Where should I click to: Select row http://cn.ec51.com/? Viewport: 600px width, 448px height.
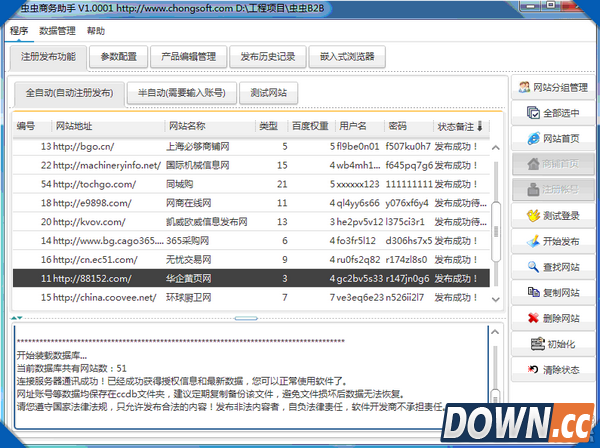[251, 259]
